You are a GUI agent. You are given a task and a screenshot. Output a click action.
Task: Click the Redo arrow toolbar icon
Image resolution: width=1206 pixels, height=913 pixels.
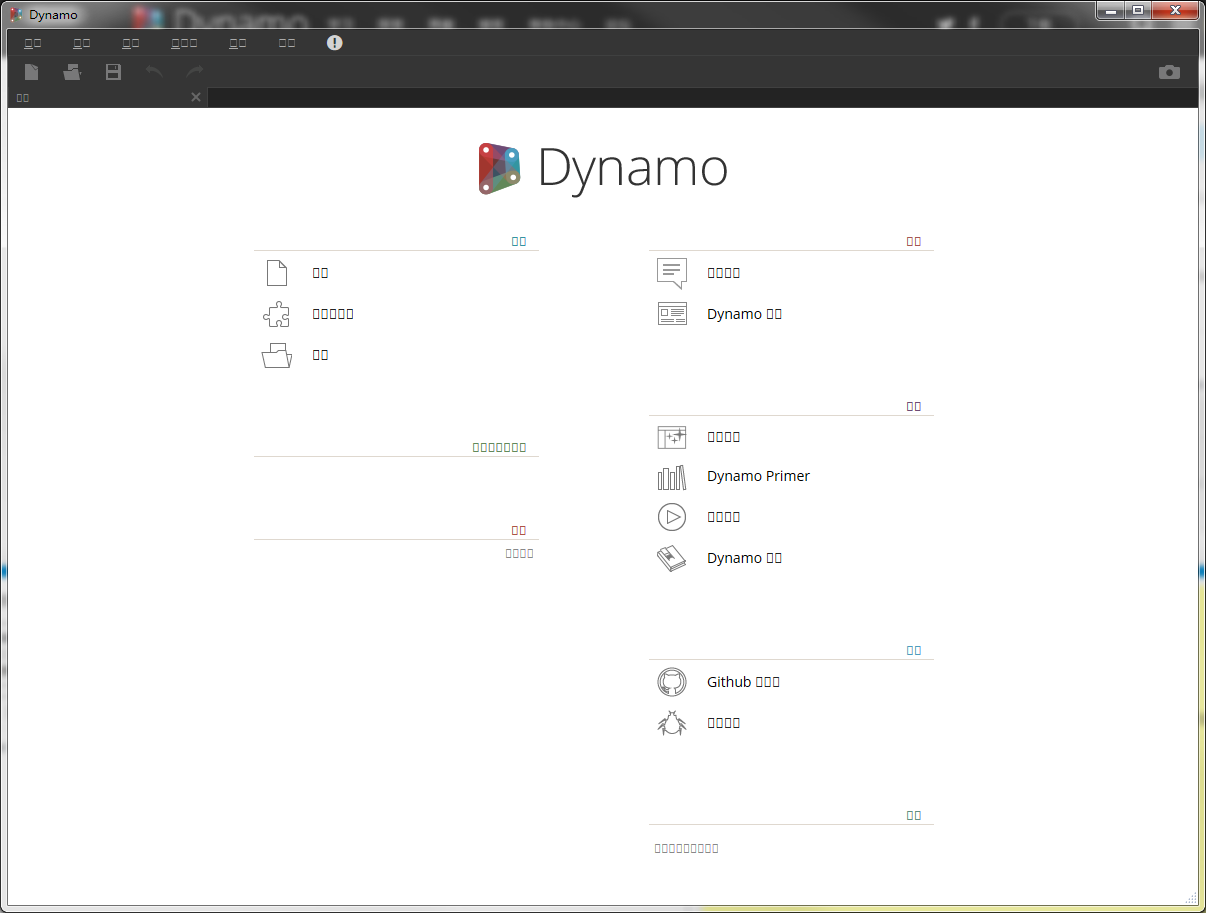[195, 72]
